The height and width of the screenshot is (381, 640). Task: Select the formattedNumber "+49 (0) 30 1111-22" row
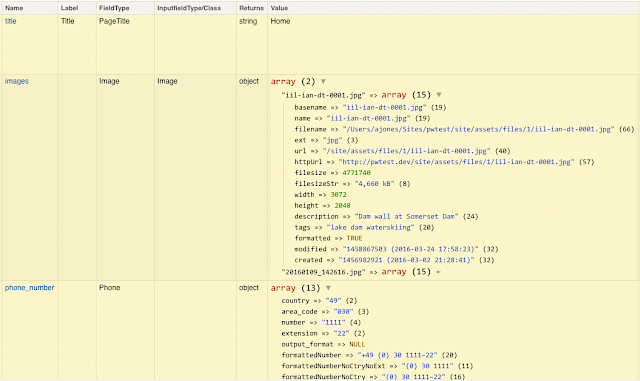click(x=369, y=355)
